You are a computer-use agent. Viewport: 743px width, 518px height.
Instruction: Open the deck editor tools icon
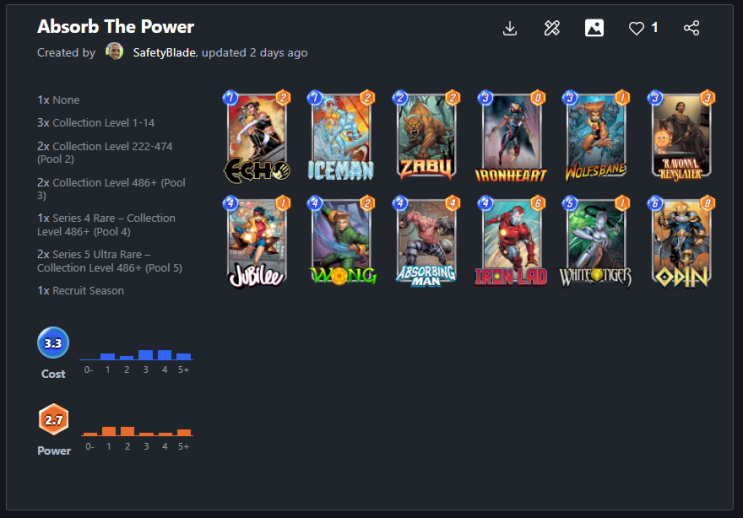pyautogui.click(x=552, y=28)
